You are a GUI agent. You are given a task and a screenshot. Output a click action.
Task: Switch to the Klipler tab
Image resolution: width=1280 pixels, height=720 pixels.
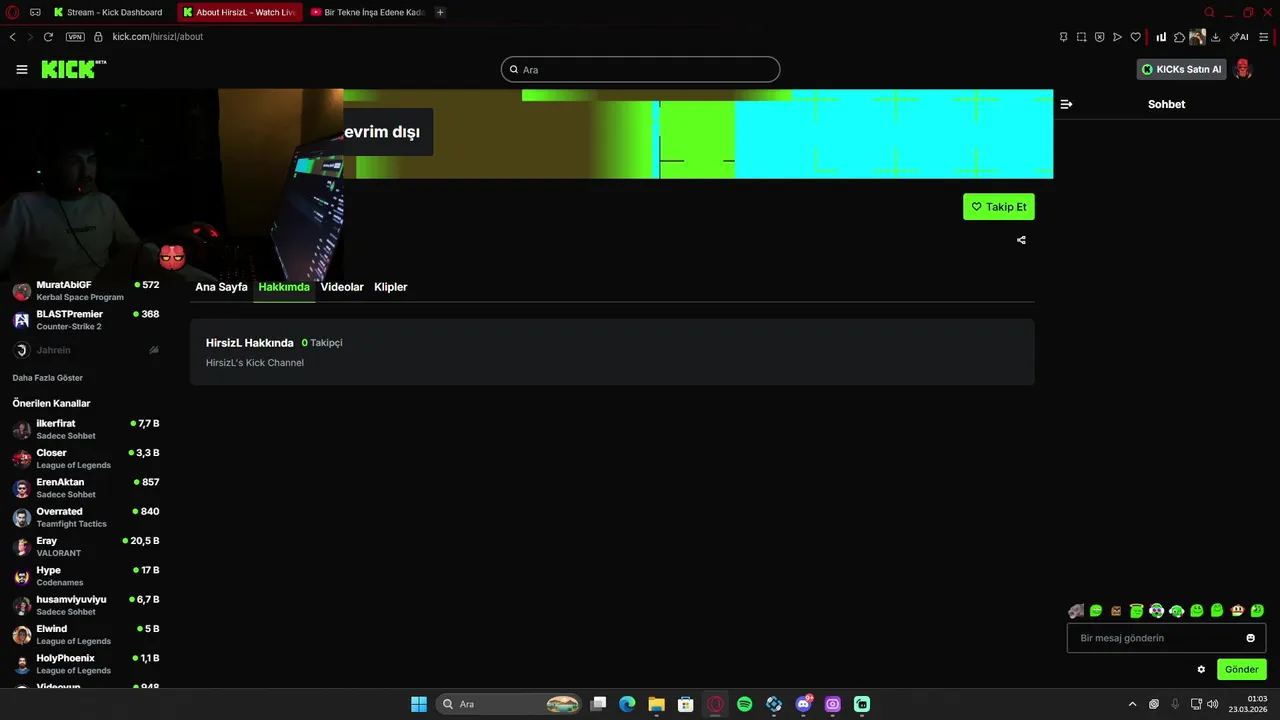pos(390,287)
